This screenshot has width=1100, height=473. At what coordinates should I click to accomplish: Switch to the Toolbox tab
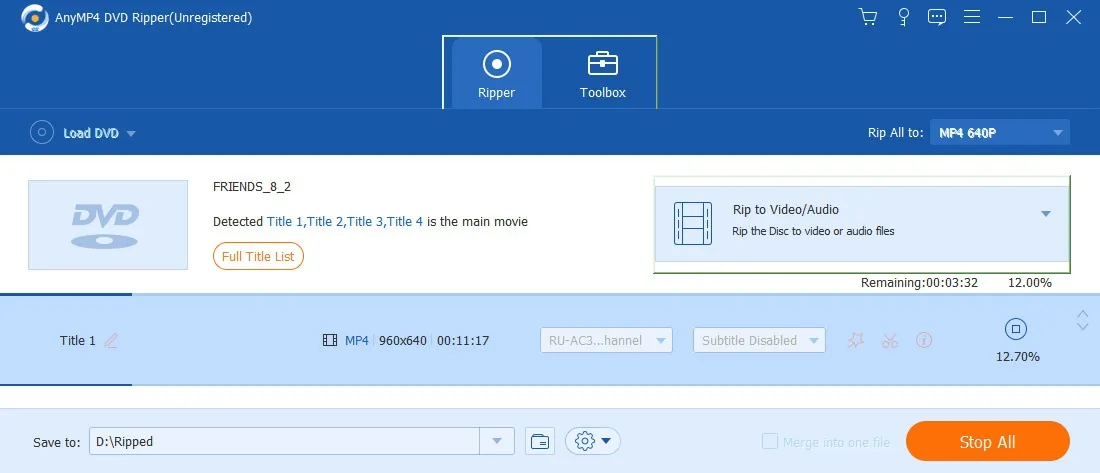pos(603,74)
